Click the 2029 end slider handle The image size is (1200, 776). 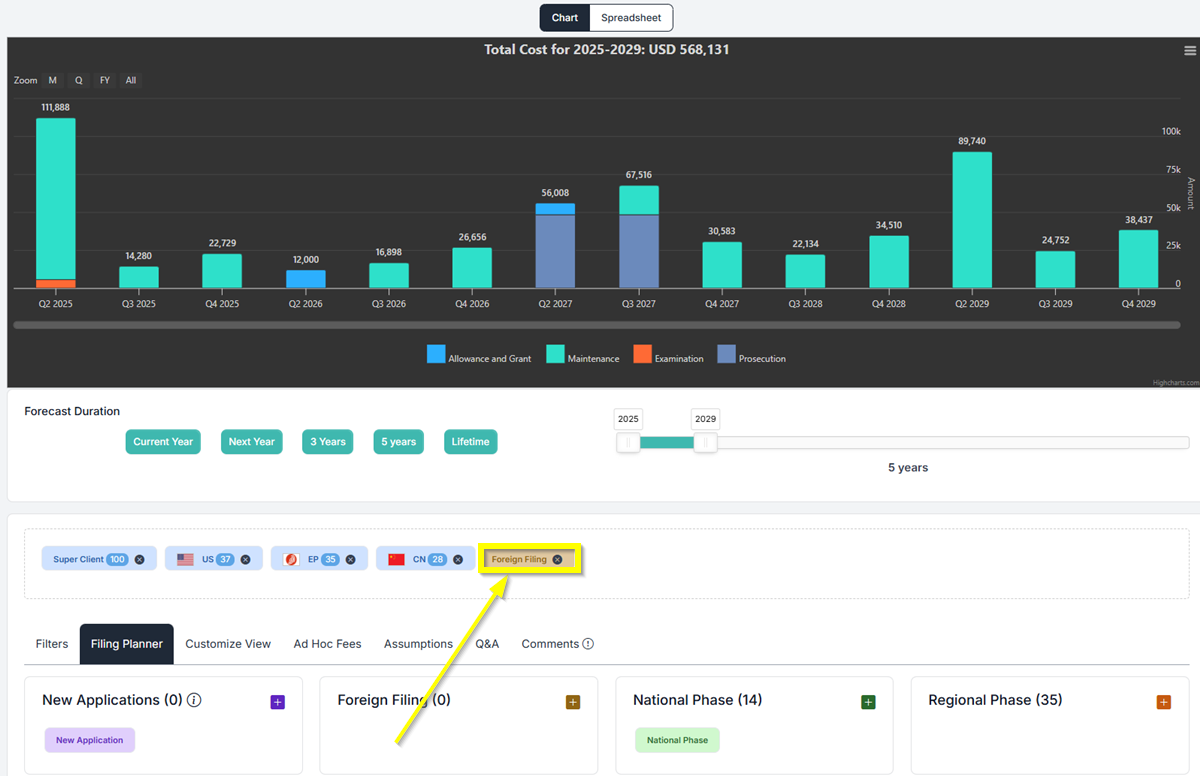point(705,443)
